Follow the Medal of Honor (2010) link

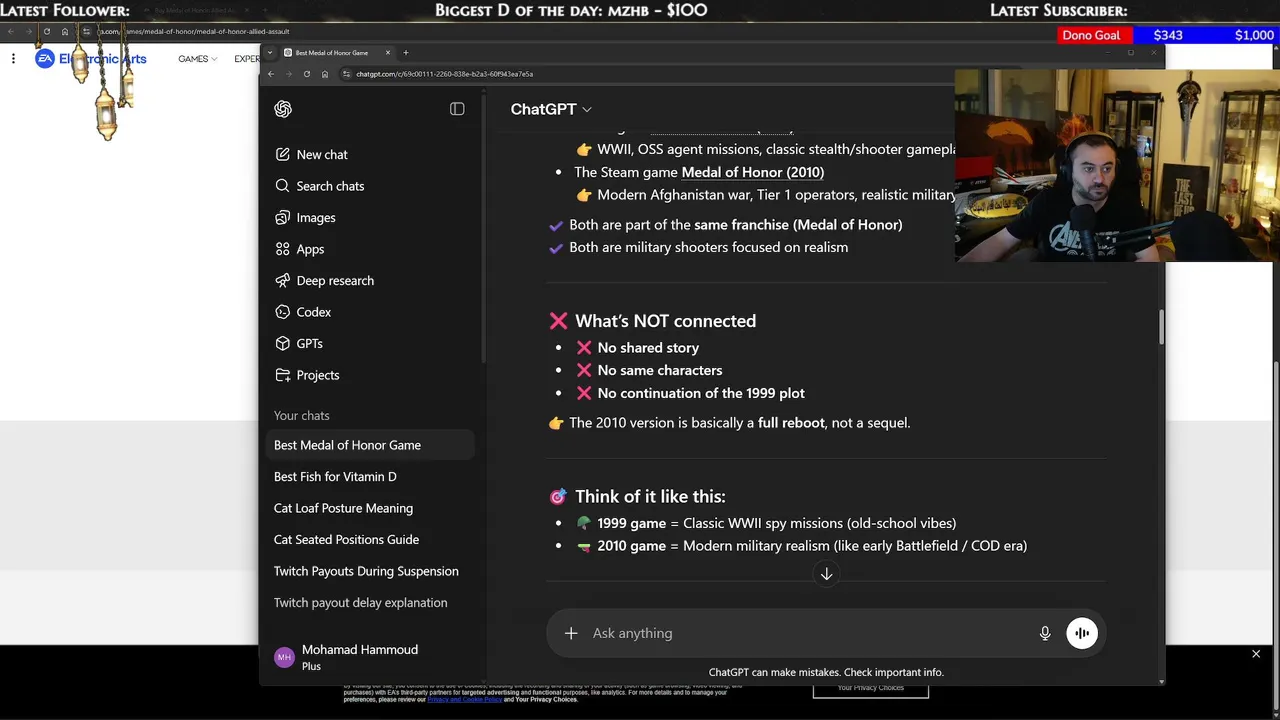coord(752,172)
